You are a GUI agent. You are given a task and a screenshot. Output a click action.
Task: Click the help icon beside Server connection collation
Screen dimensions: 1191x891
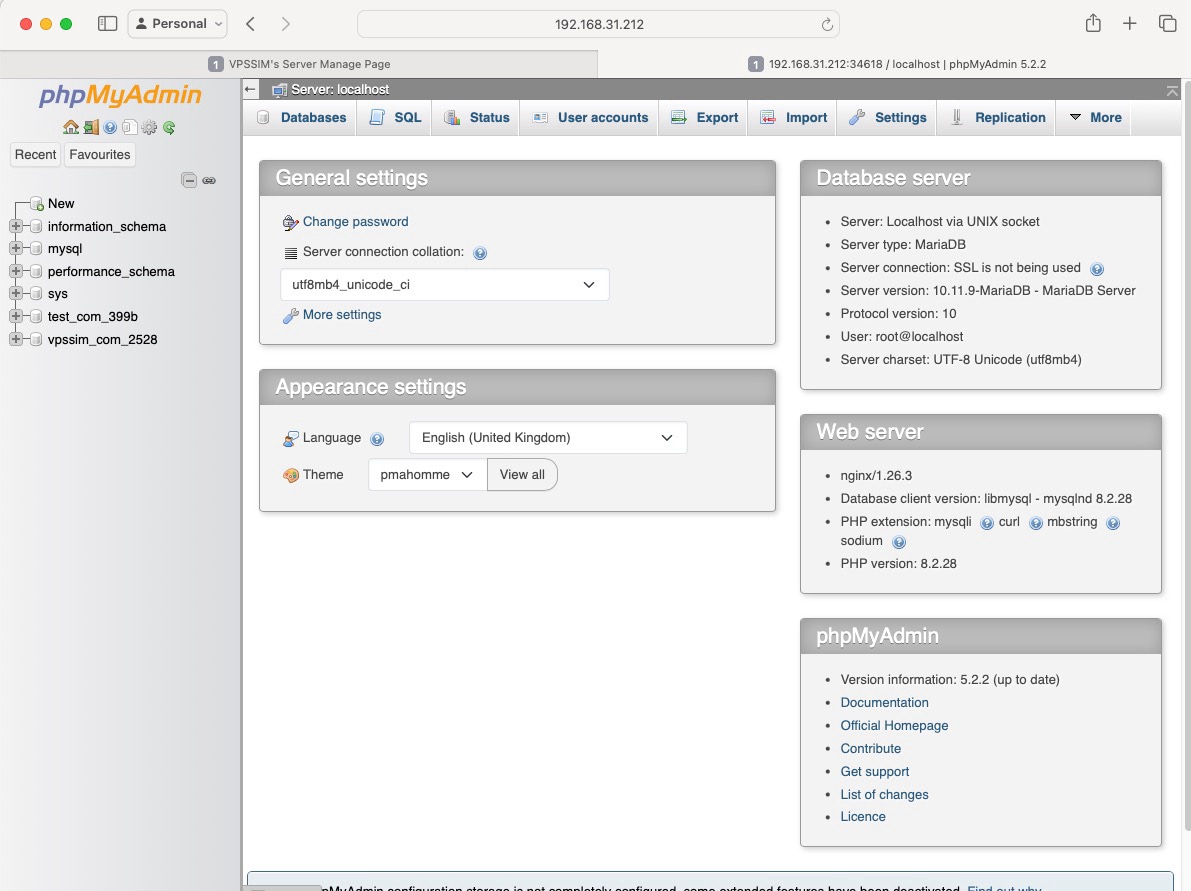(480, 253)
